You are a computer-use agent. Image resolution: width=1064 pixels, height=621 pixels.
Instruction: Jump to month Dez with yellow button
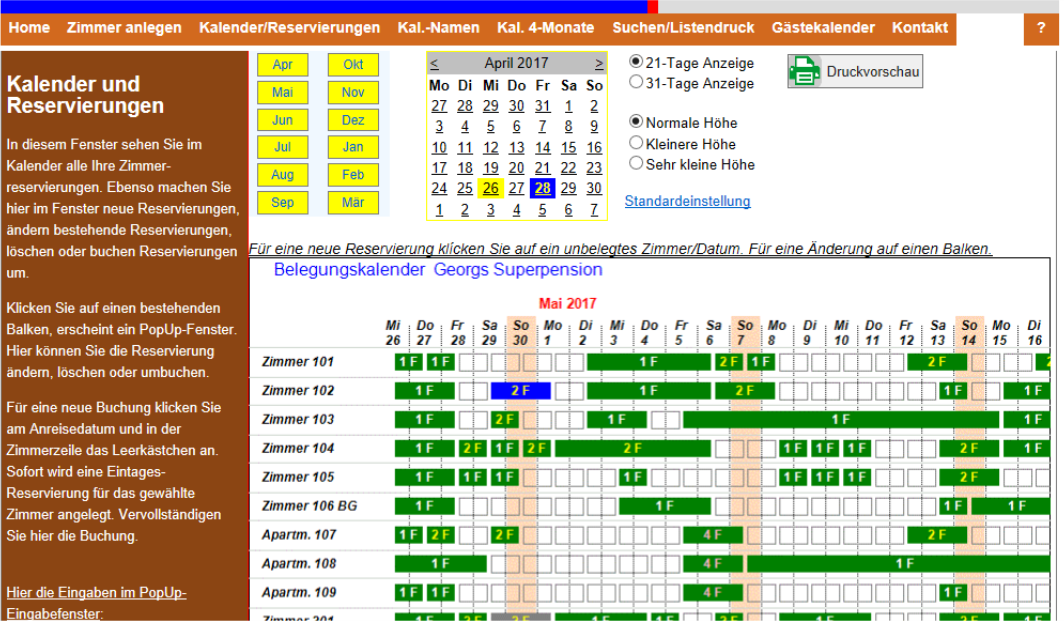coord(353,120)
